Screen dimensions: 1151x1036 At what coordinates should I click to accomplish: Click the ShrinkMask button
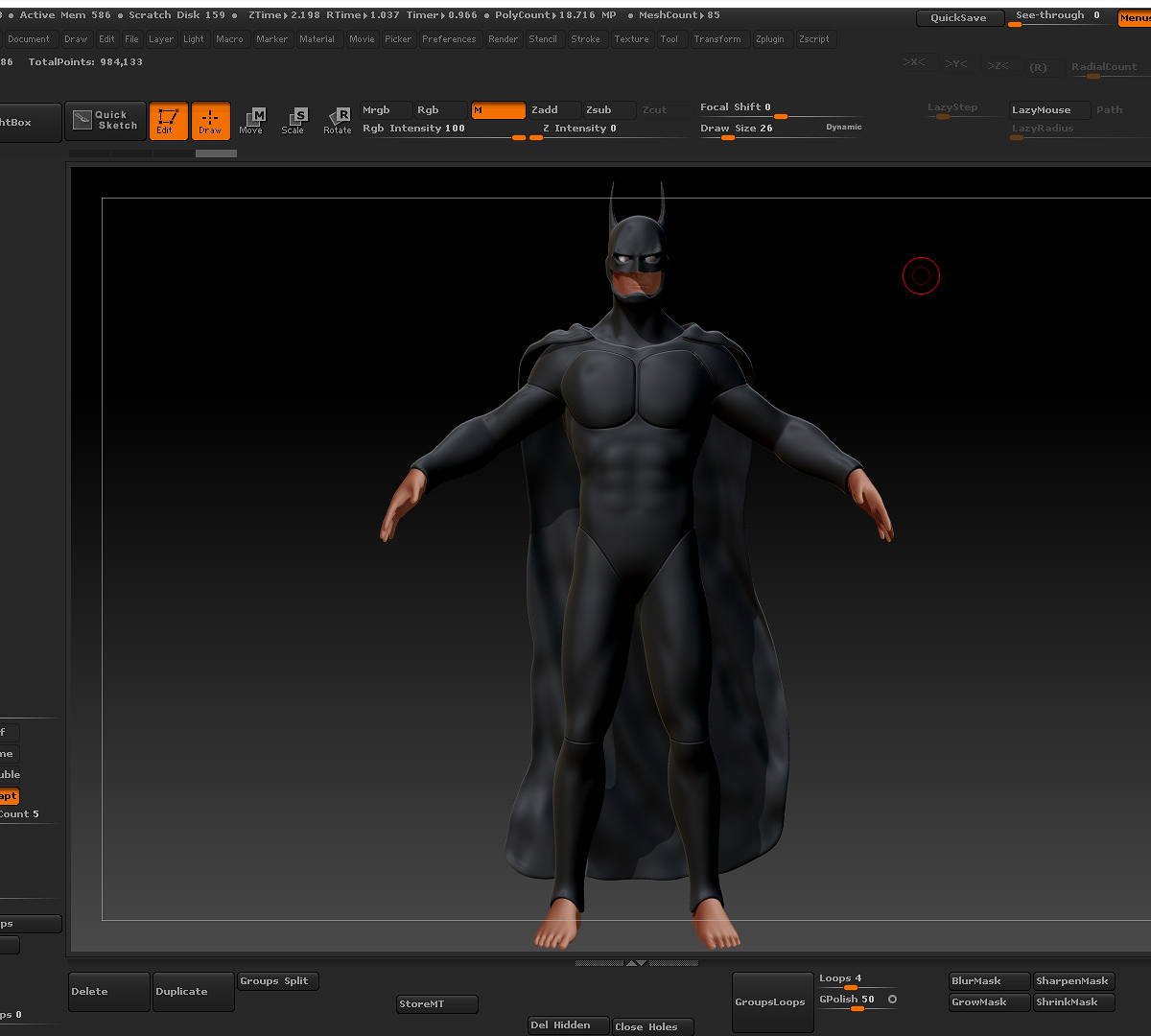coord(1073,1002)
